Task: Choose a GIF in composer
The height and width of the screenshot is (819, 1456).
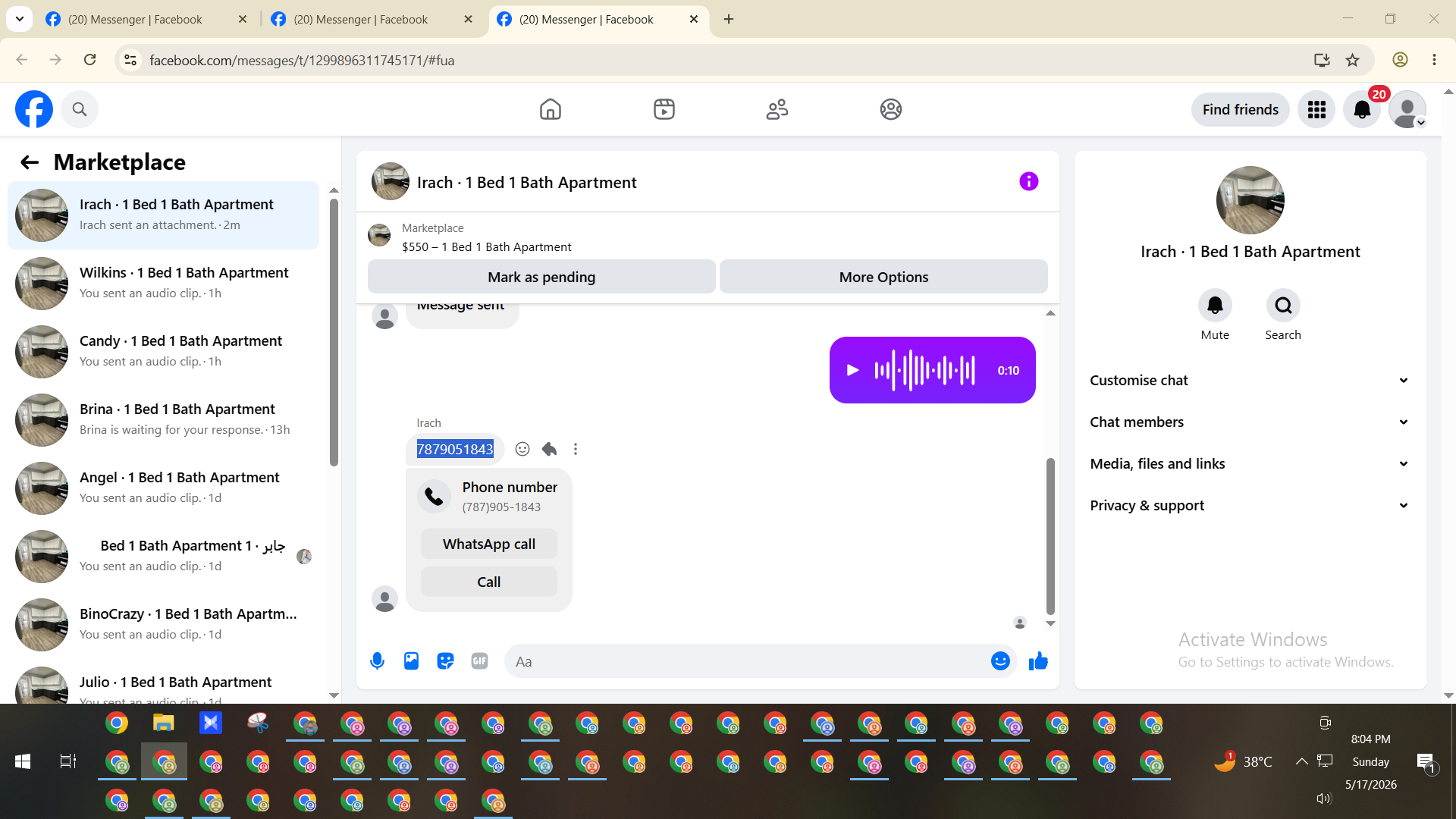Action: tap(479, 661)
